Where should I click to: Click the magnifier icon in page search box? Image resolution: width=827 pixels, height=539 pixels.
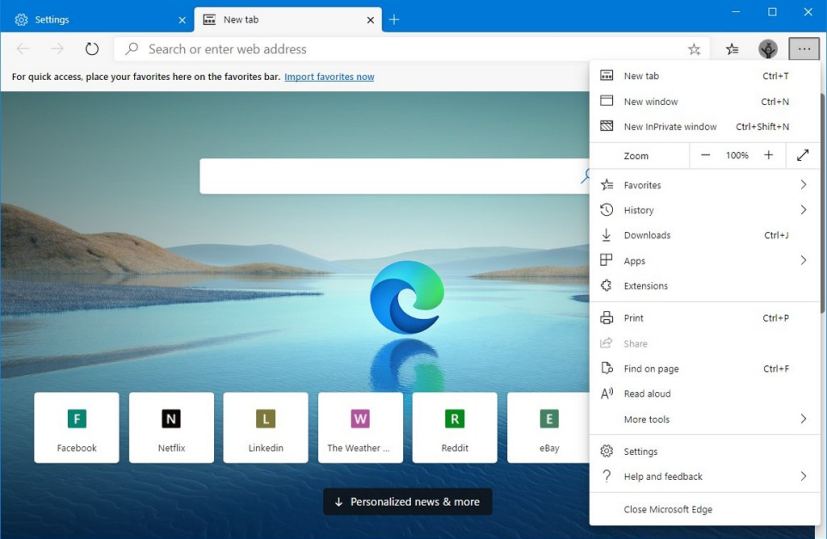[x=585, y=176]
